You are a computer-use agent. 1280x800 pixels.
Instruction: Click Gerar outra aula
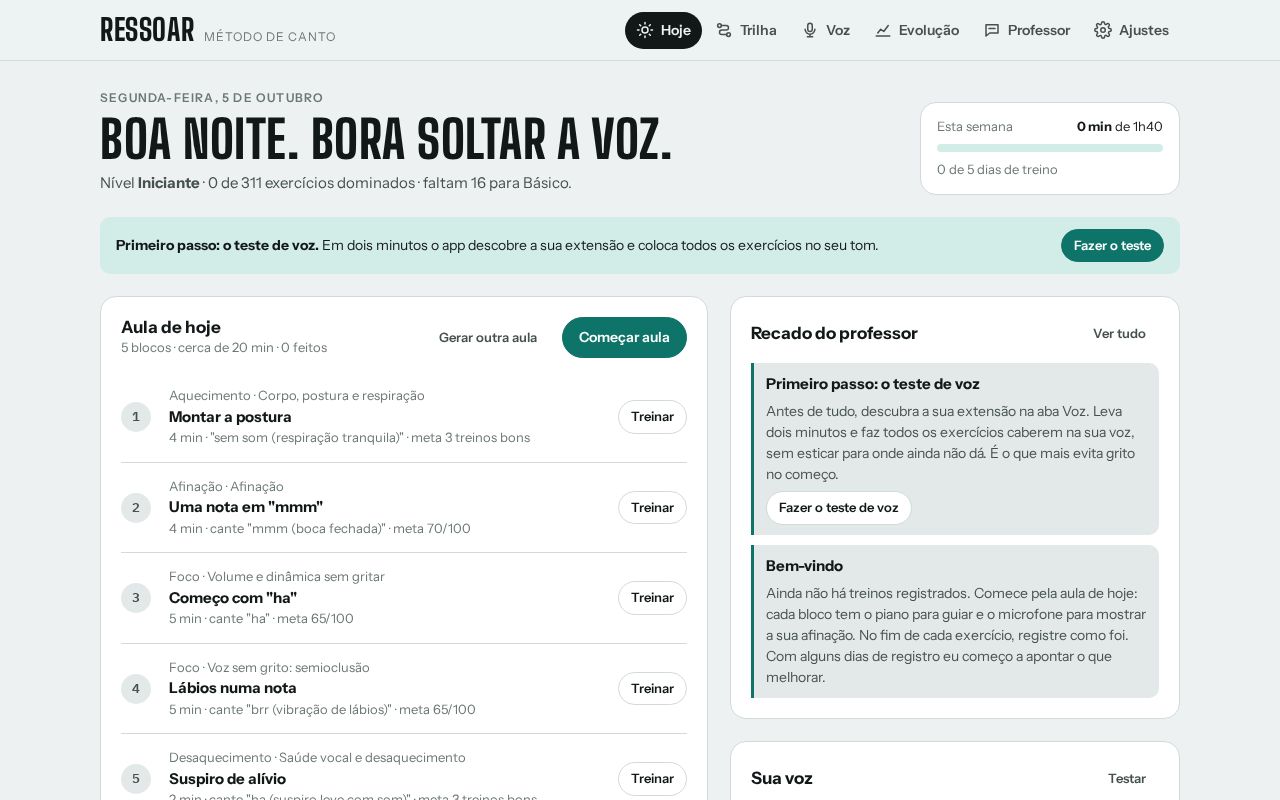coord(488,337)
